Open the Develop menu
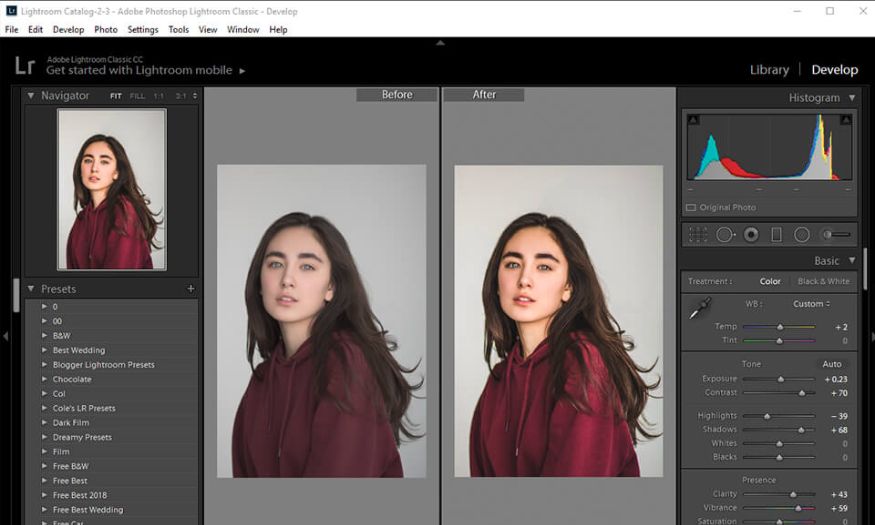This screenshot has height=525, width=875. tap(68, 30)
